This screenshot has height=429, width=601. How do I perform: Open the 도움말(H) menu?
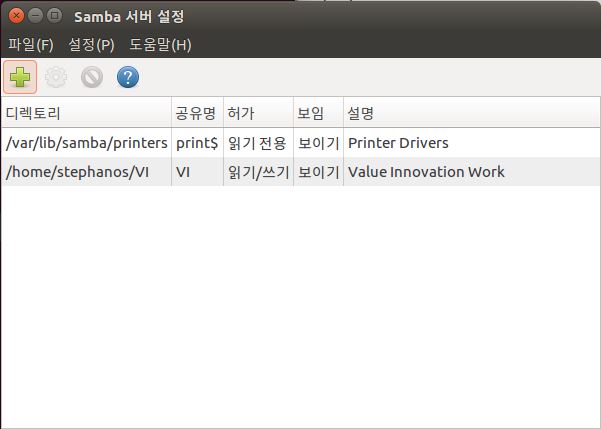tap(160, 45)
